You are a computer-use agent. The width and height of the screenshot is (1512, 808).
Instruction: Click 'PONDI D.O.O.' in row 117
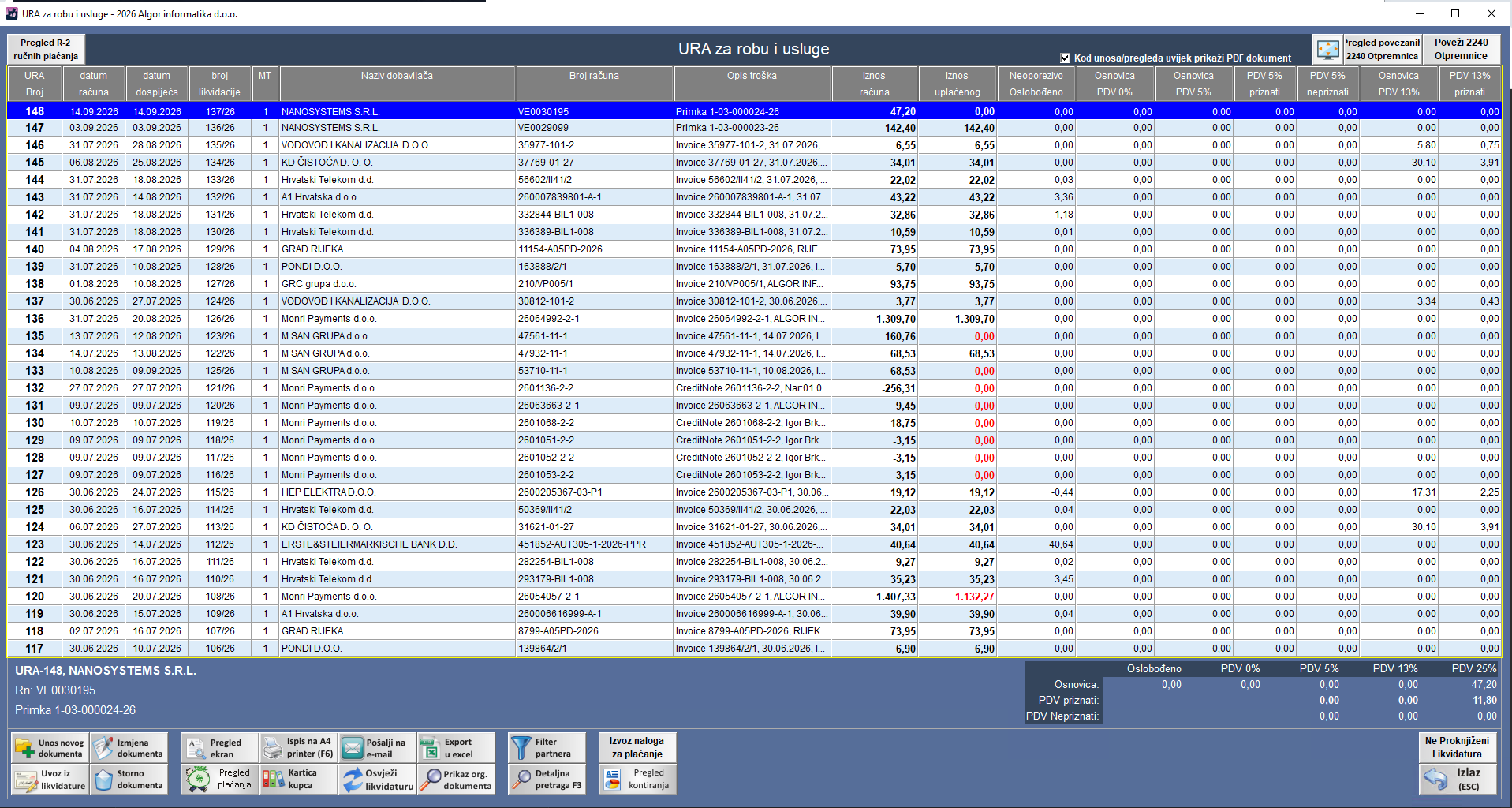[x=398, y=649]
